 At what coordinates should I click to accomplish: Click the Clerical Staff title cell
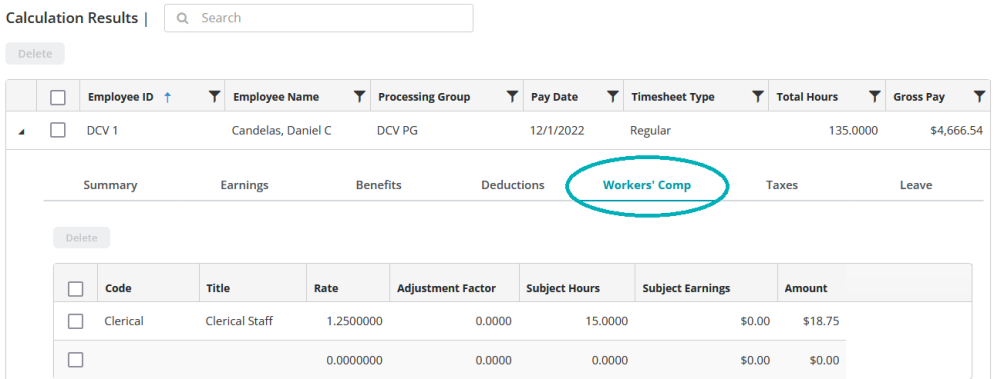pyautogui.click(x=239, y=321)
